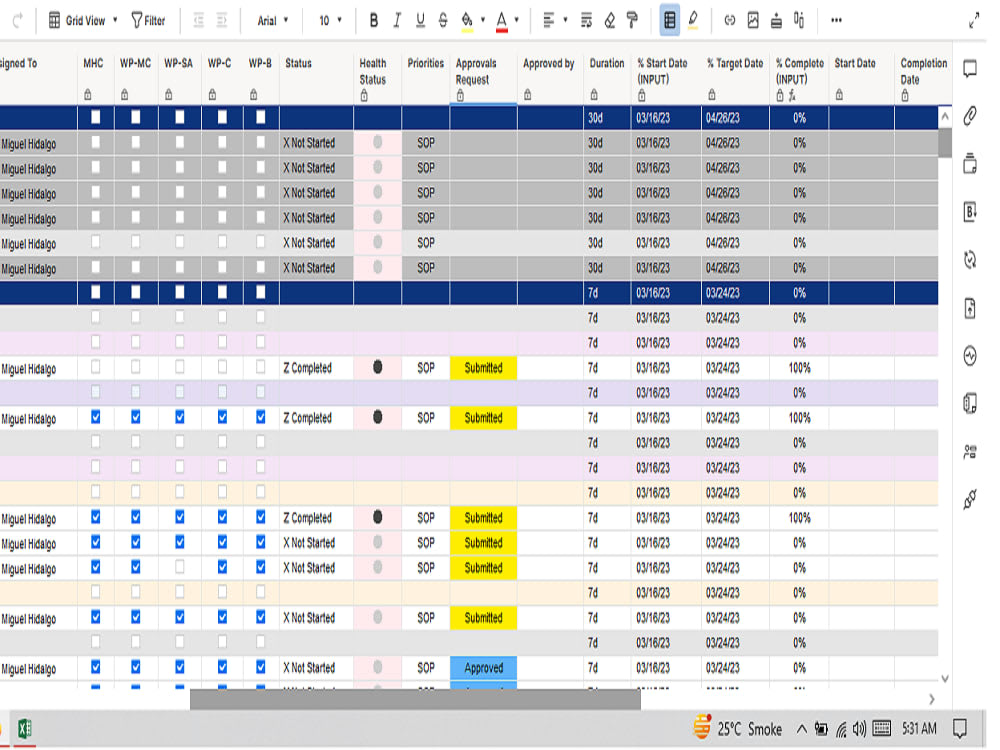The width and height of the screenshot is (1000, 750).
Task: Clear cell formatting with the eraser icon
Action: [x=608, y=18]
